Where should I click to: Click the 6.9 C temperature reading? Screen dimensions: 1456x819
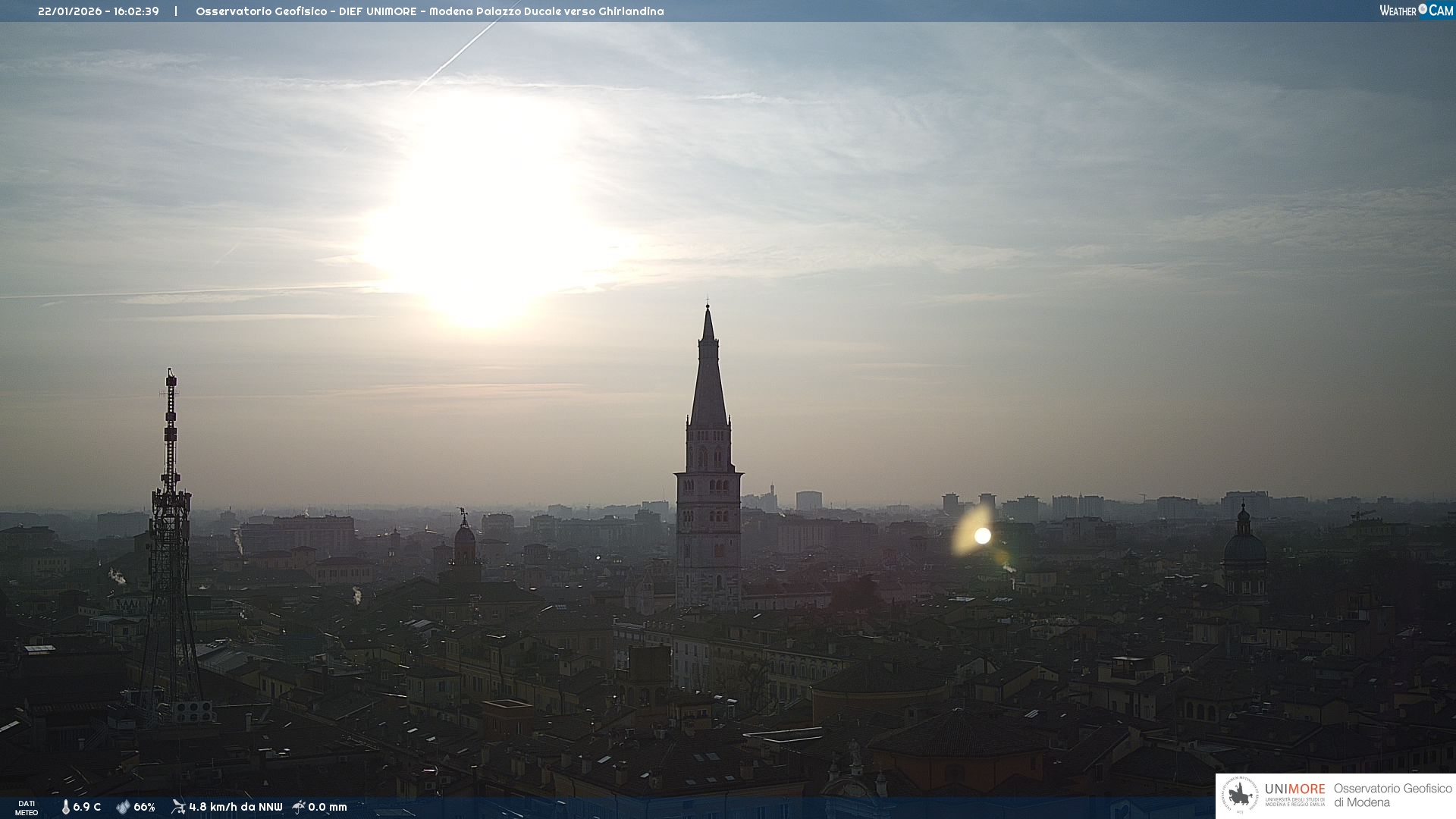click(x=86, y=807)
